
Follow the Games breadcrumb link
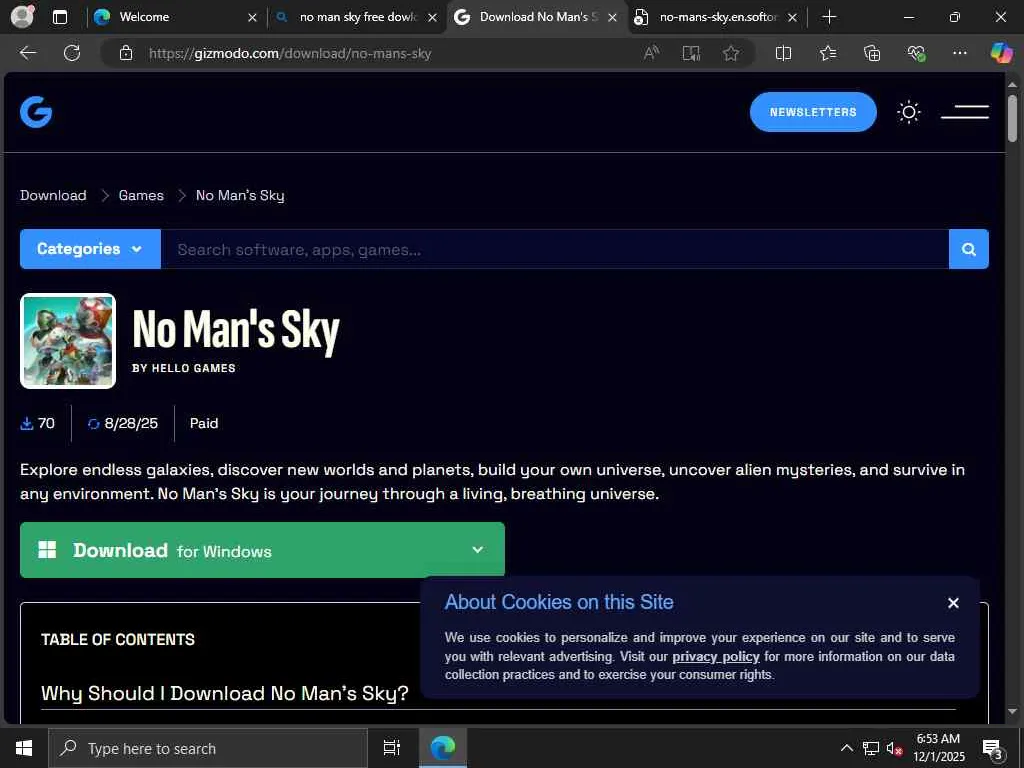tap(141, 195)
